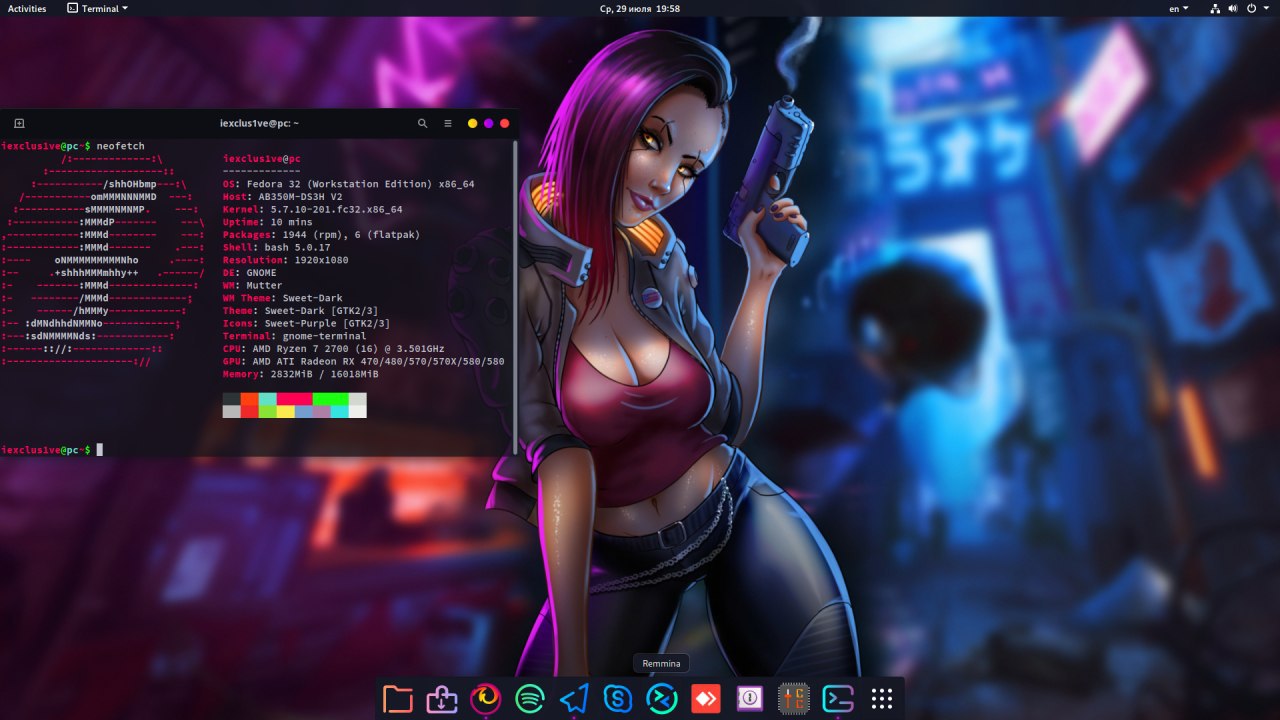Click the dark gray first block in top palette row
Viewport: 1280px width, 720px height.
tap(231, 399)
